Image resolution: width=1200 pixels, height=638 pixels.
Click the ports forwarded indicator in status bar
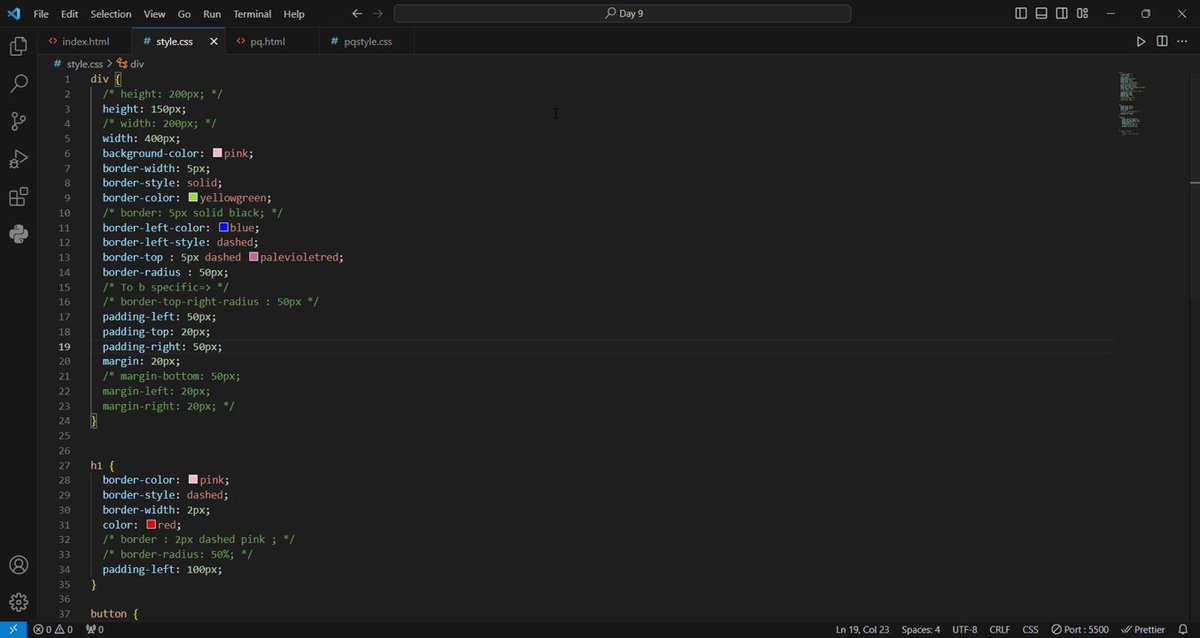94,629
